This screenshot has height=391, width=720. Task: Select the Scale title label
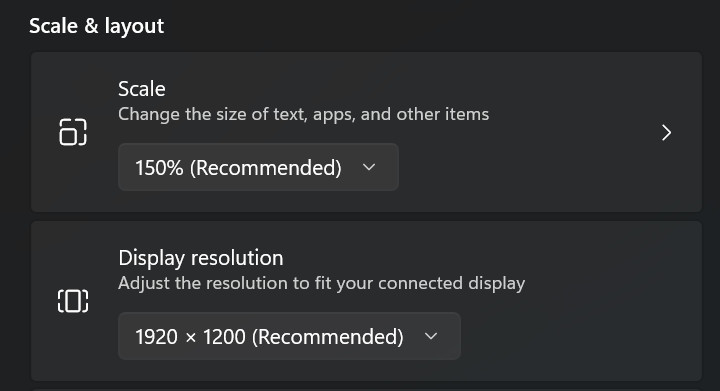pyautogui.click(x=142, y=89)
